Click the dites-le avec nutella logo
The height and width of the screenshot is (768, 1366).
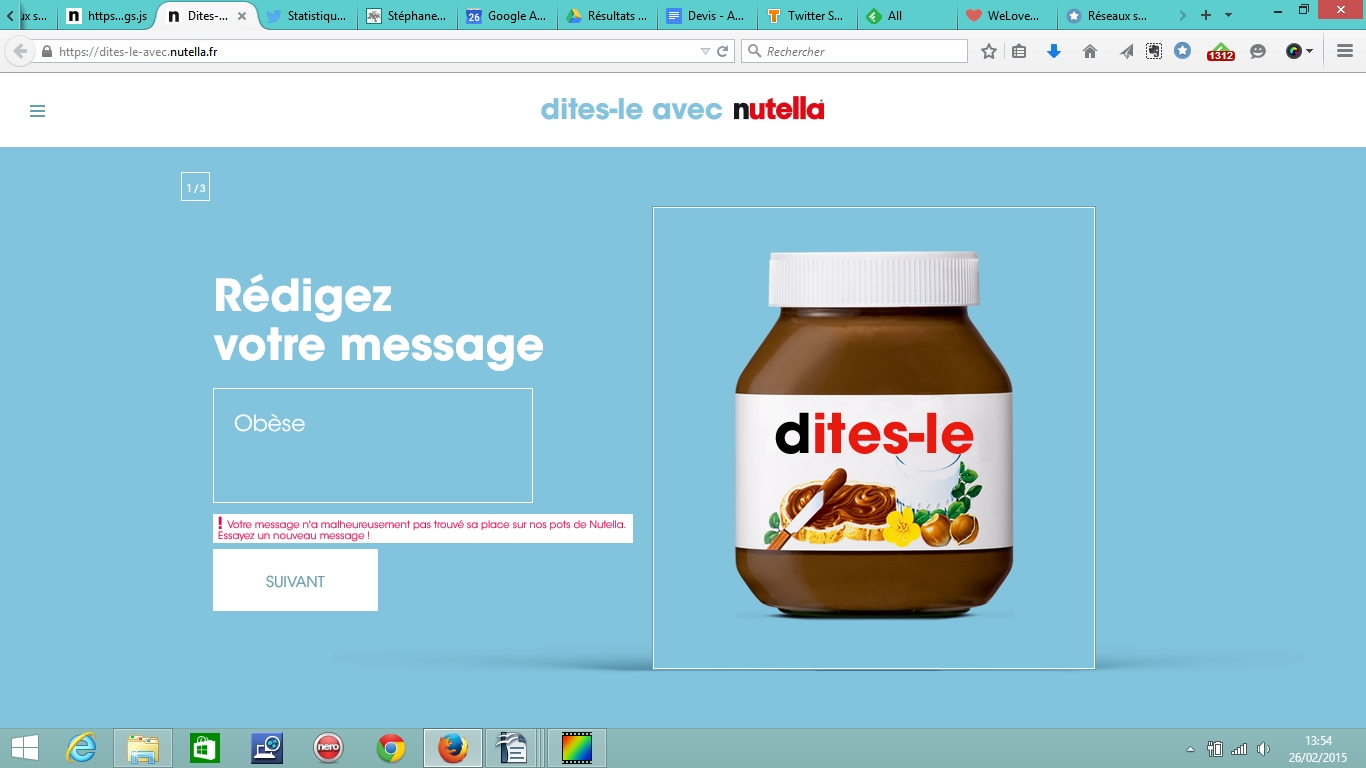[x=683, y=109]
